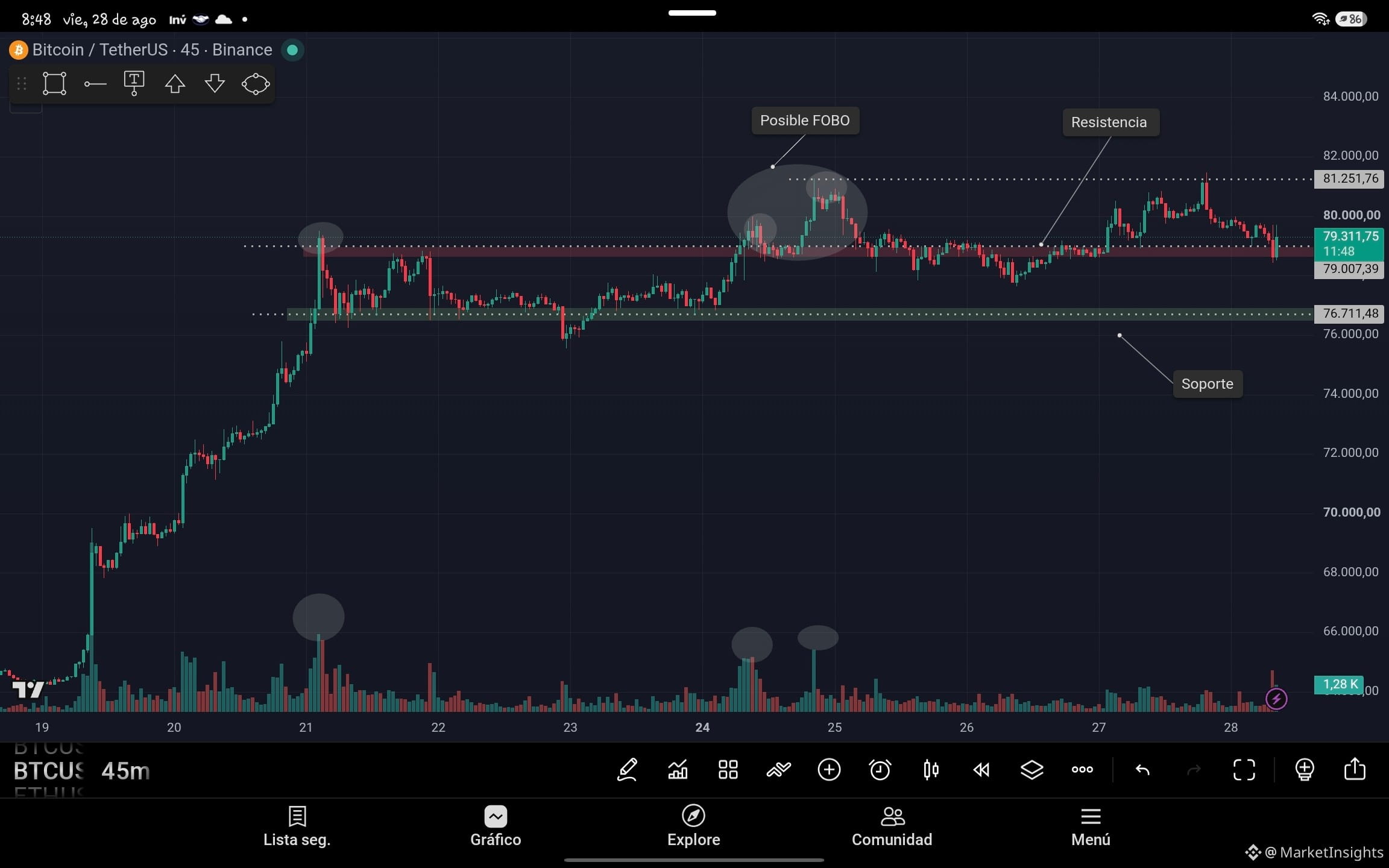Add symbol with the plus circle icon
The height and width of the screenshot is (868, 1389).
pos(829,770)
